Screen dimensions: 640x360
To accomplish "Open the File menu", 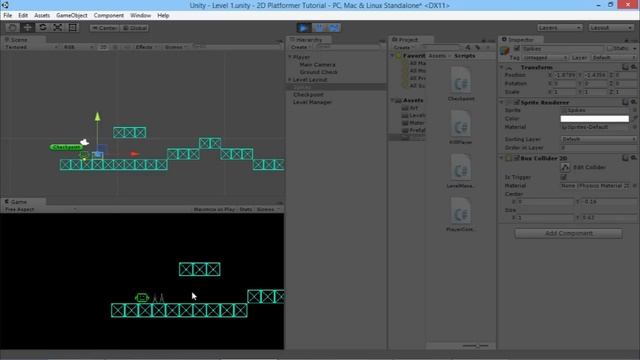I will coord(8,15).
